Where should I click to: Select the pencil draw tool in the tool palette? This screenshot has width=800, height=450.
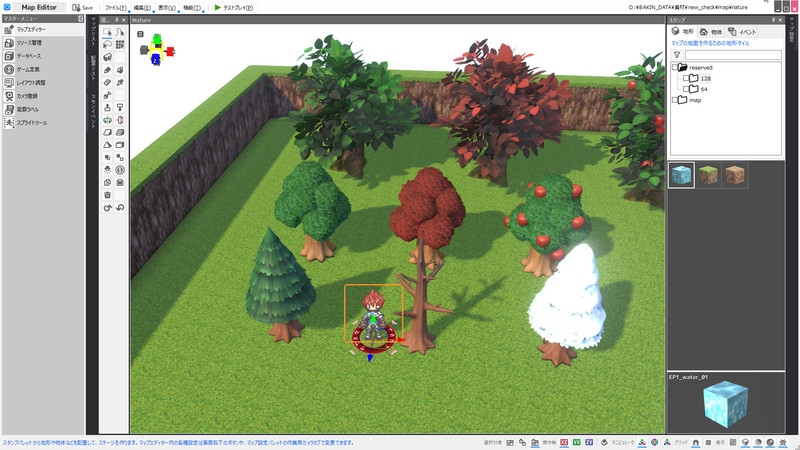tap(108, 70)
